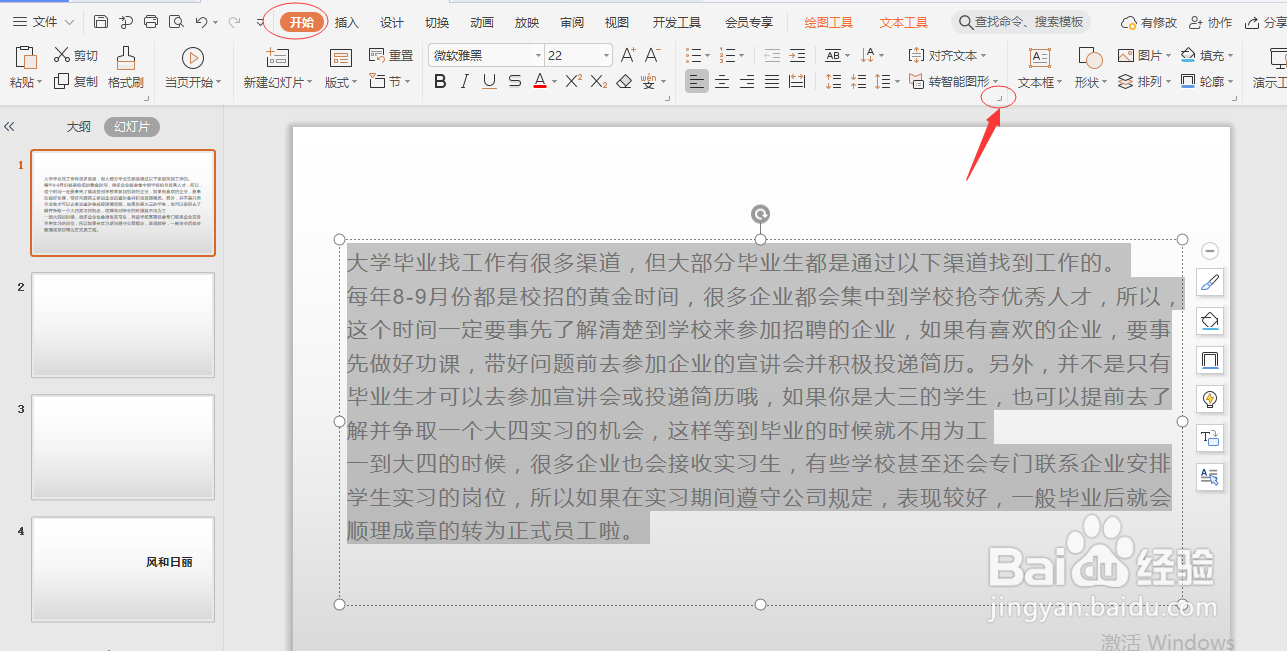
Task: Undo the last action
Action: coord(201,22)
